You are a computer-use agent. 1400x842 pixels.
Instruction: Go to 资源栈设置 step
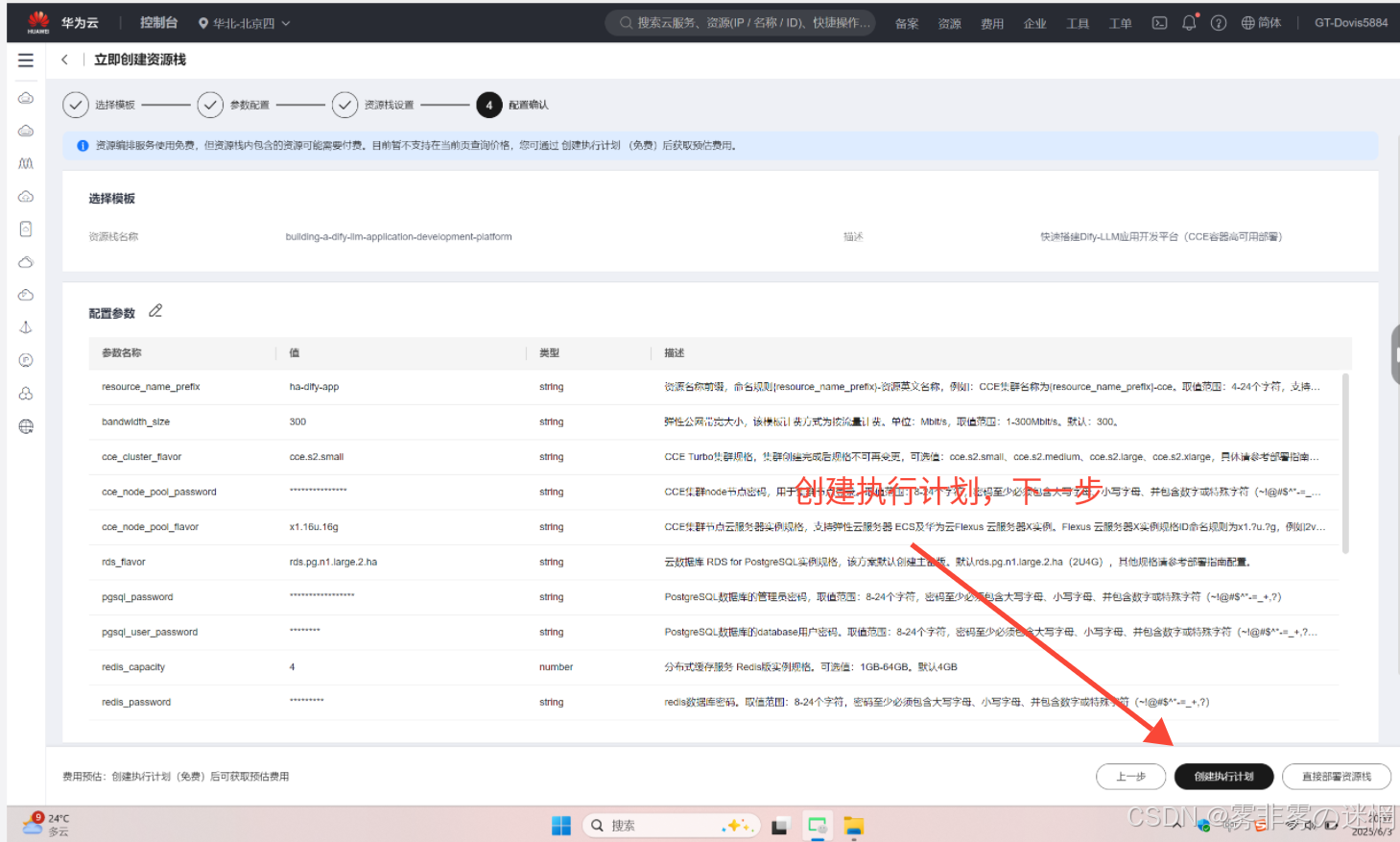point(344,105)
